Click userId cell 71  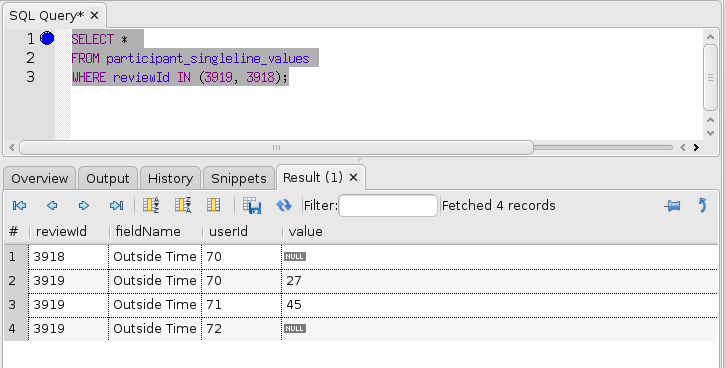(241, 305)
